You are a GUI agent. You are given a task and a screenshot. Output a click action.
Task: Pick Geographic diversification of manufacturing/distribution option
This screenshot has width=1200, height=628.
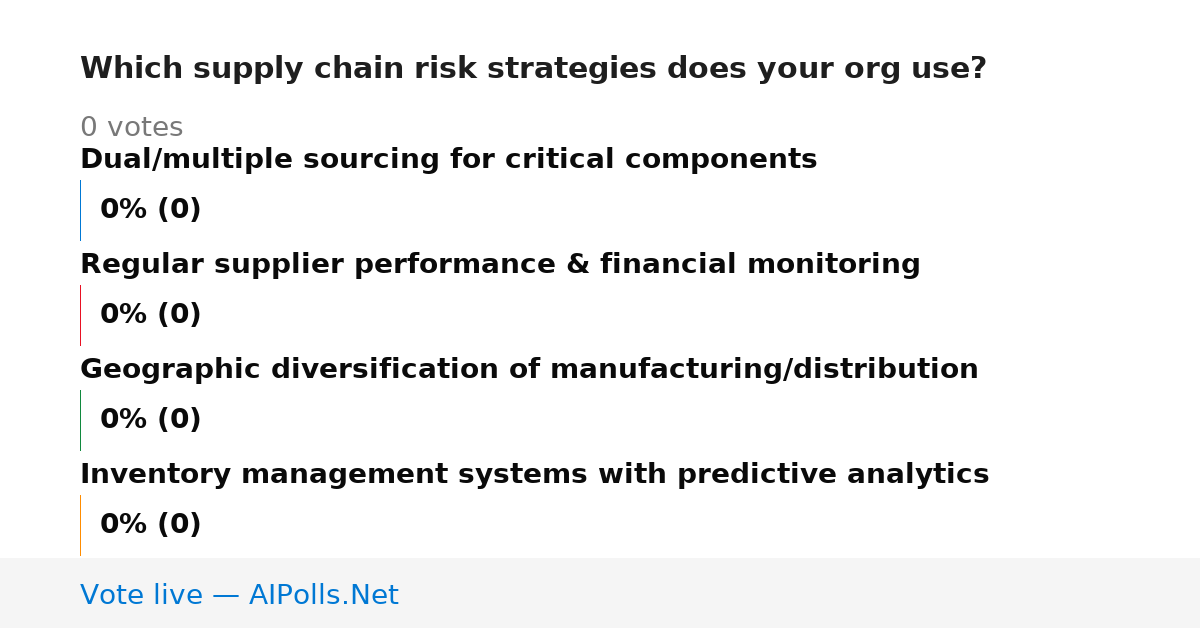point(529,370)
